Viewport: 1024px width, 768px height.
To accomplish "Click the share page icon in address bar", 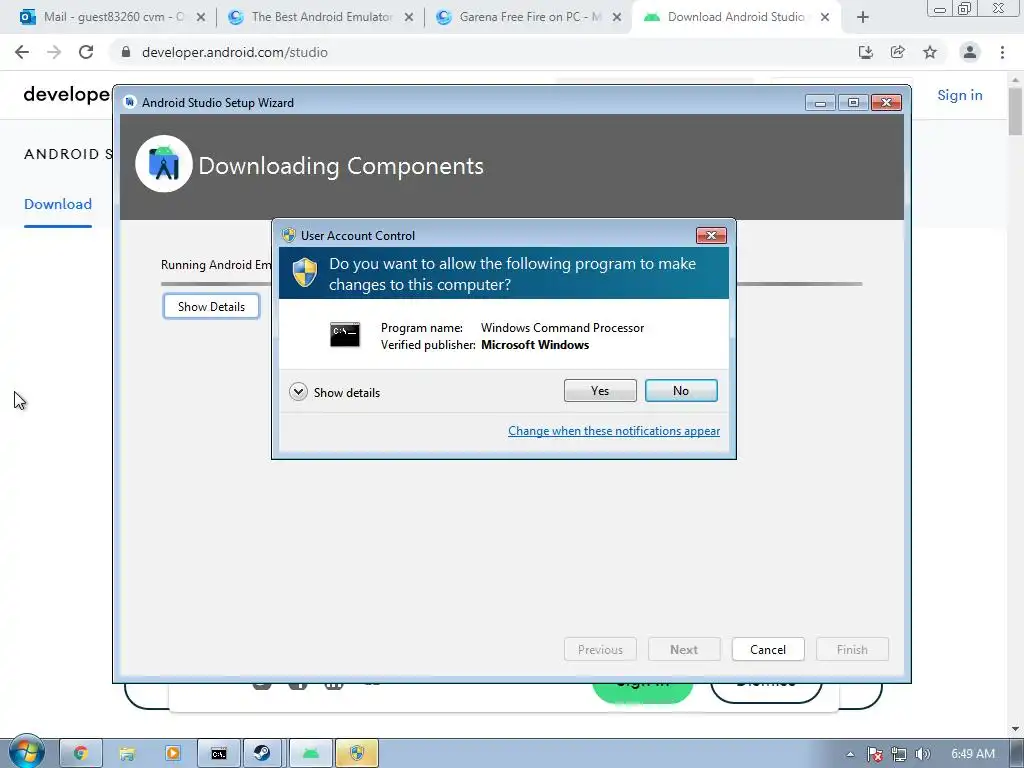I will 897,52.
